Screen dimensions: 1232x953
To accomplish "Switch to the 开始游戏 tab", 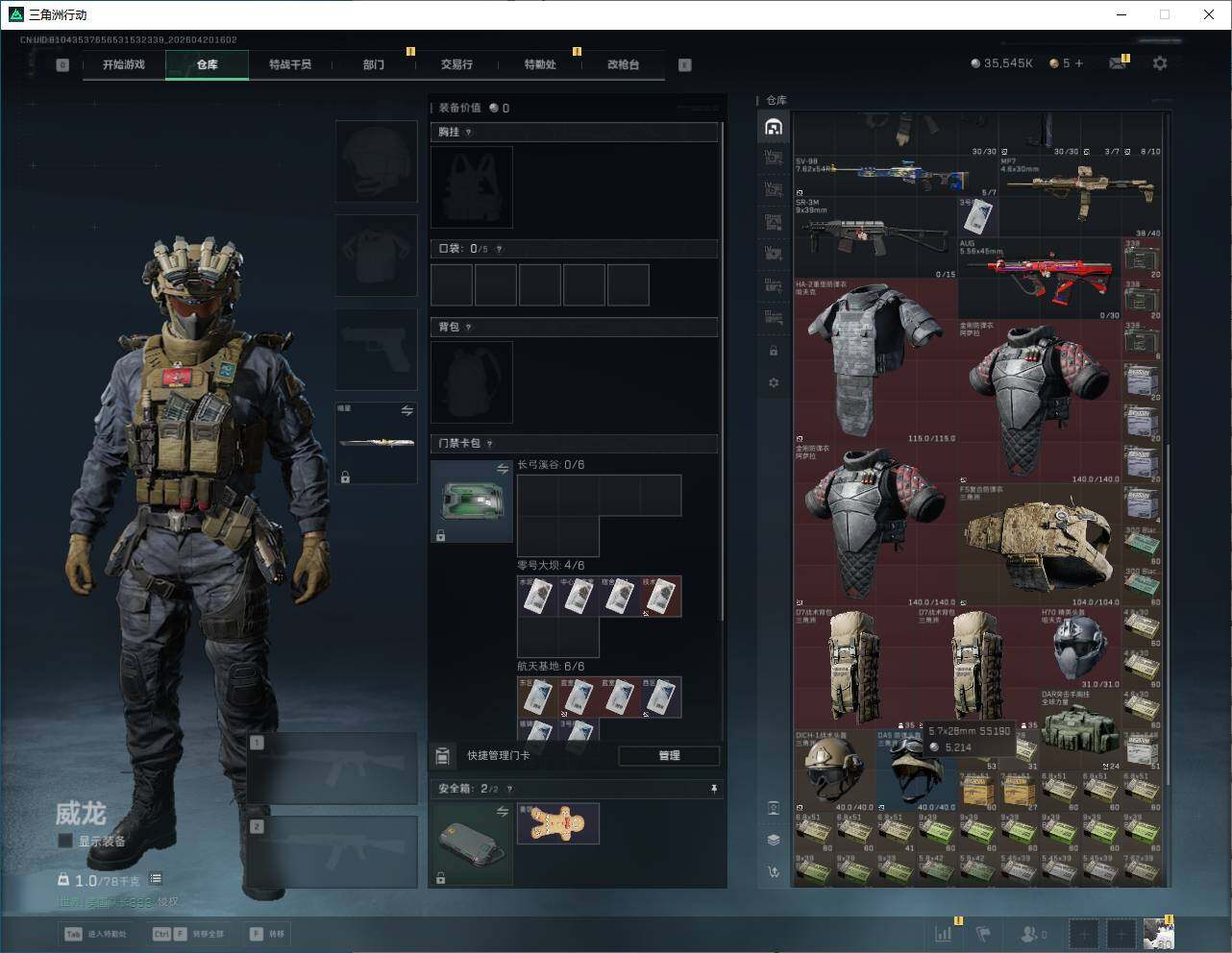I will click(124, 64).
